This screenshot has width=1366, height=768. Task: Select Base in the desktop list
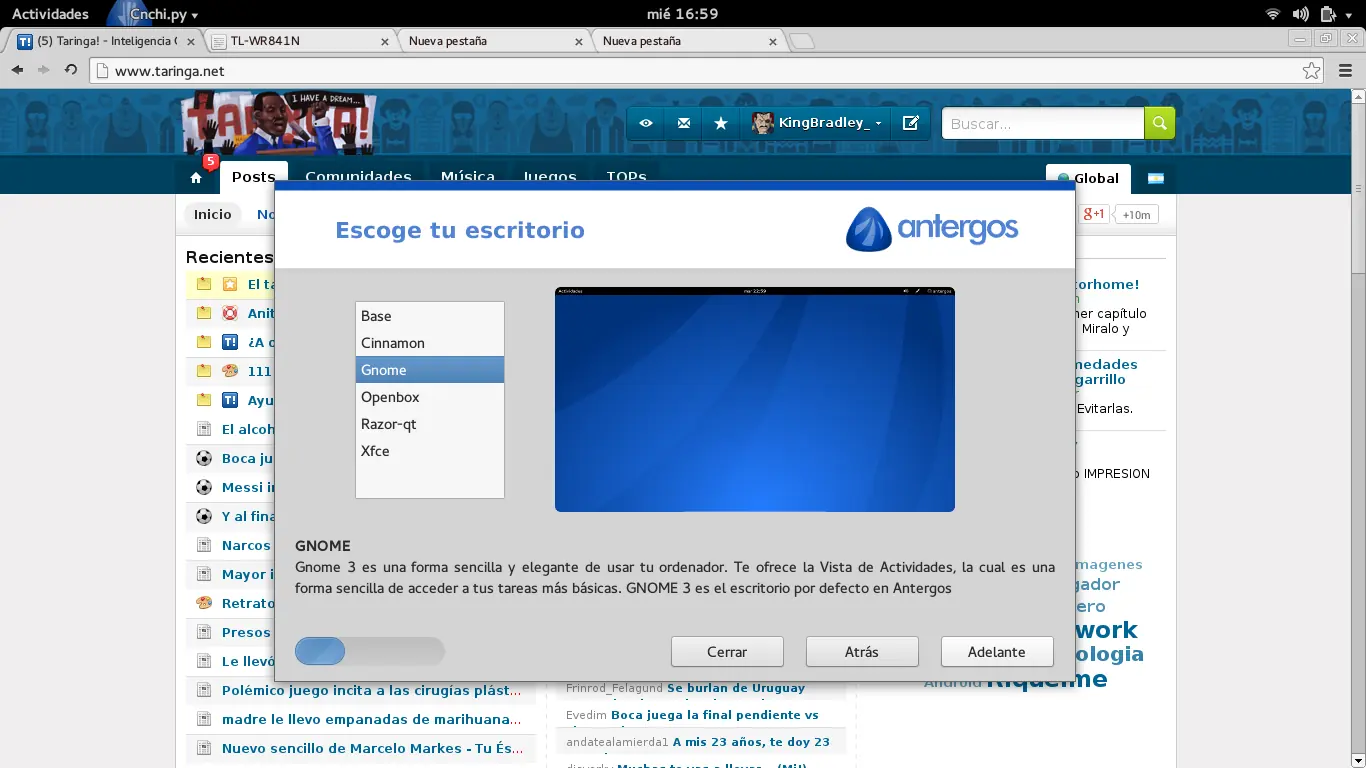pos(429,316)
